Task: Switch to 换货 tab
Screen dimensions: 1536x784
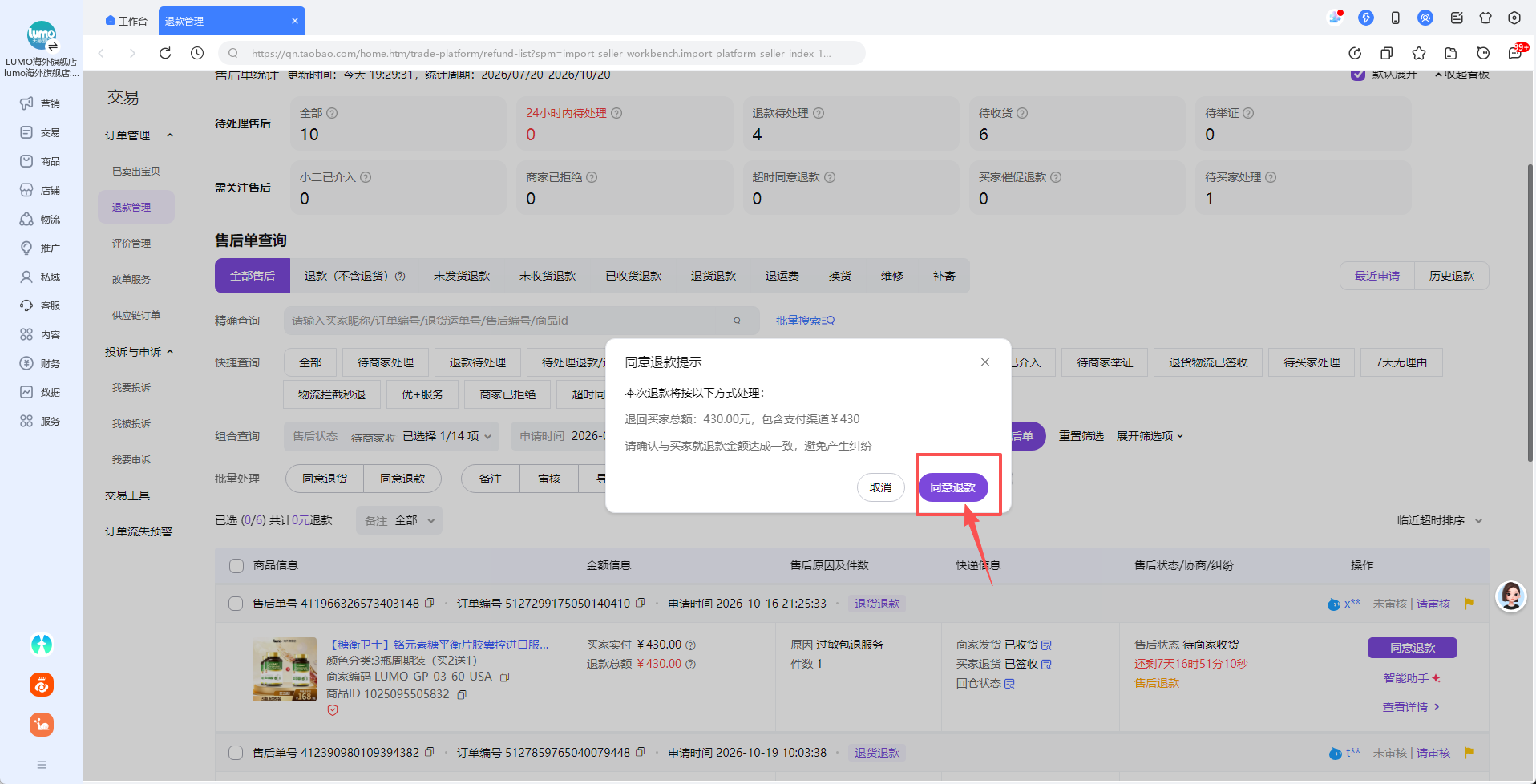Action: pos(840,276)
